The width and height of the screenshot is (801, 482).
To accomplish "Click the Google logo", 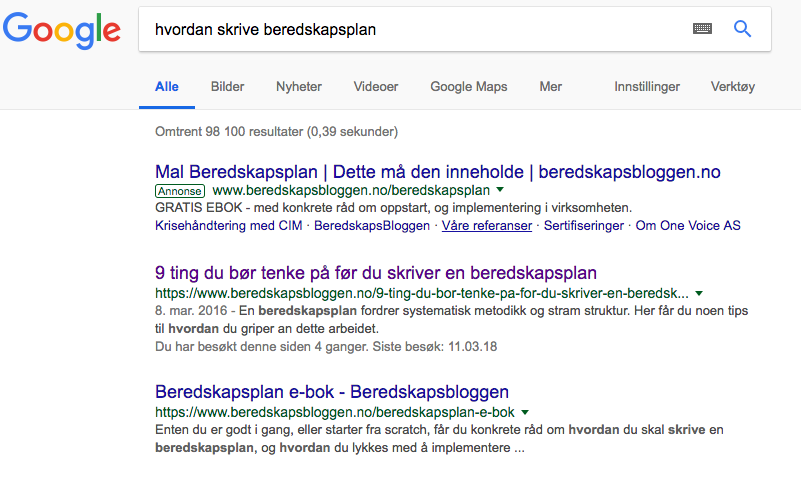I will 62,31.
